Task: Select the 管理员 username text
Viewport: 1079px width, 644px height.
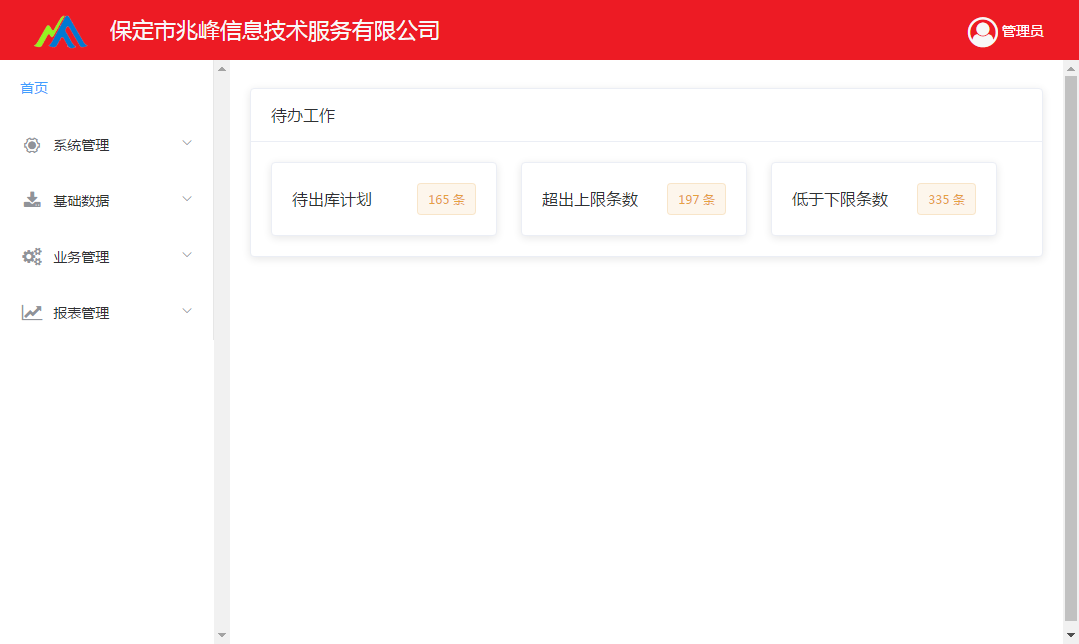Action: pos(1022,32)
